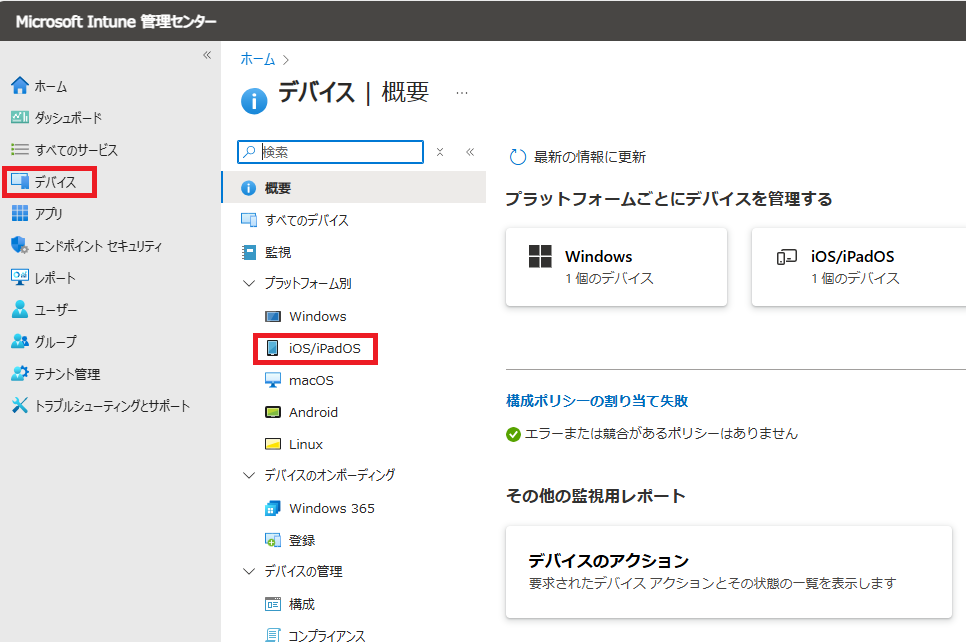Click エンドポイント セキュリティ label
Image resolution: width=966 pixels, height=642 pixels.
(x=98, y=246)
